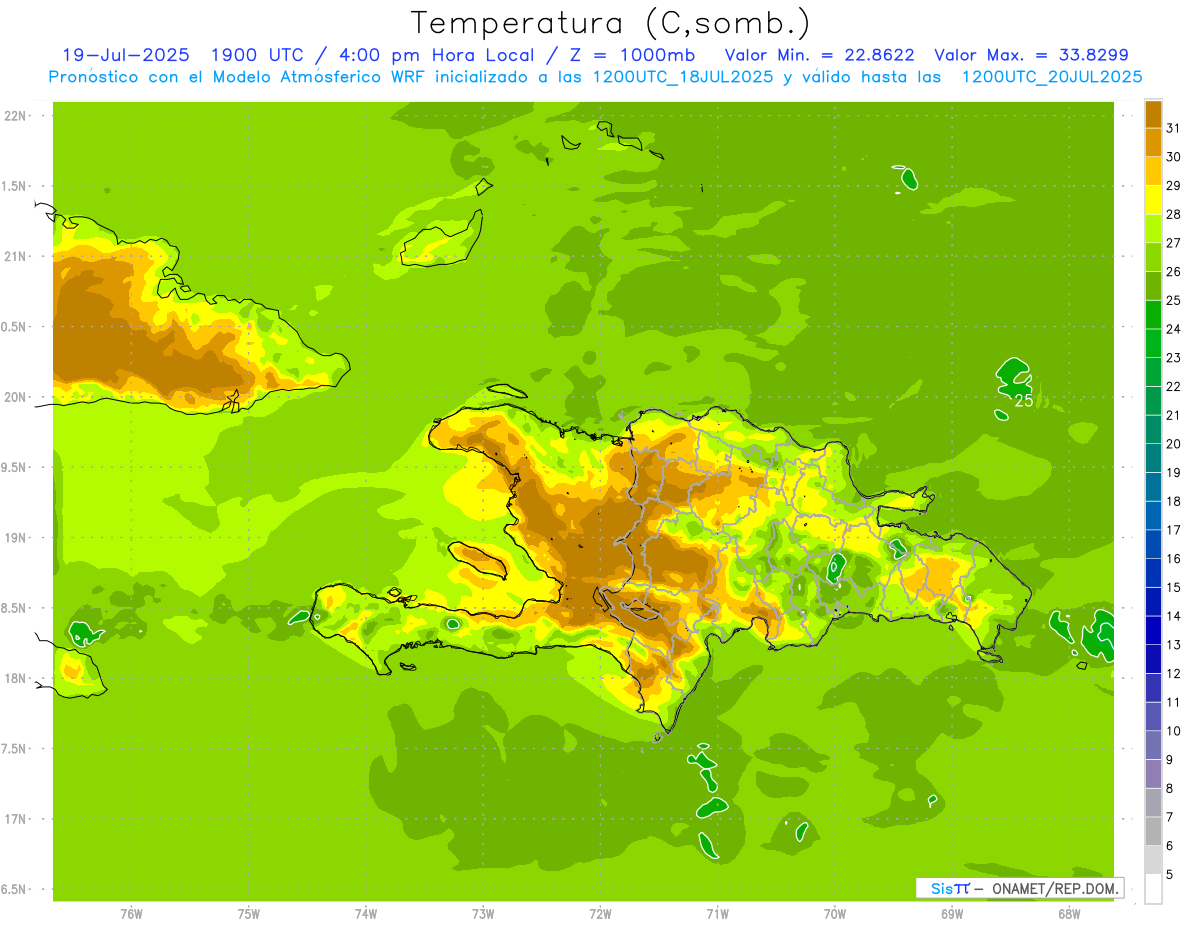Select the date text "19-Jul-2025"

[126, 55]
